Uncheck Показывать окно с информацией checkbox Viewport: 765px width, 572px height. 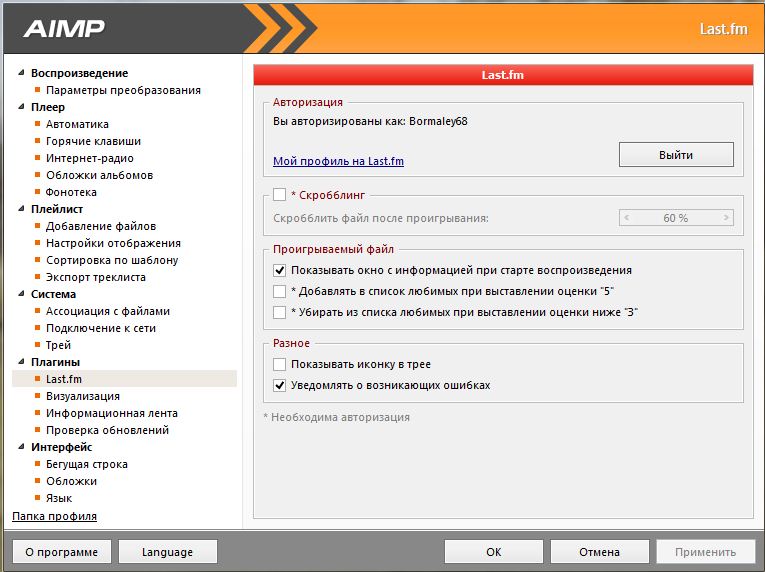[x=280, y=270]
